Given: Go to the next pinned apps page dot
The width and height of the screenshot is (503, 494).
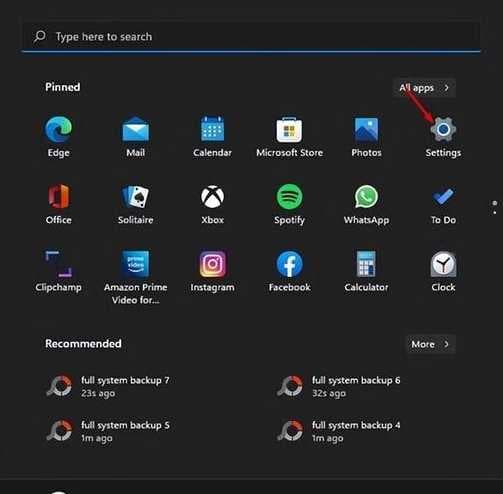Looking at the screenshot, I should click(x=495, y=212).
